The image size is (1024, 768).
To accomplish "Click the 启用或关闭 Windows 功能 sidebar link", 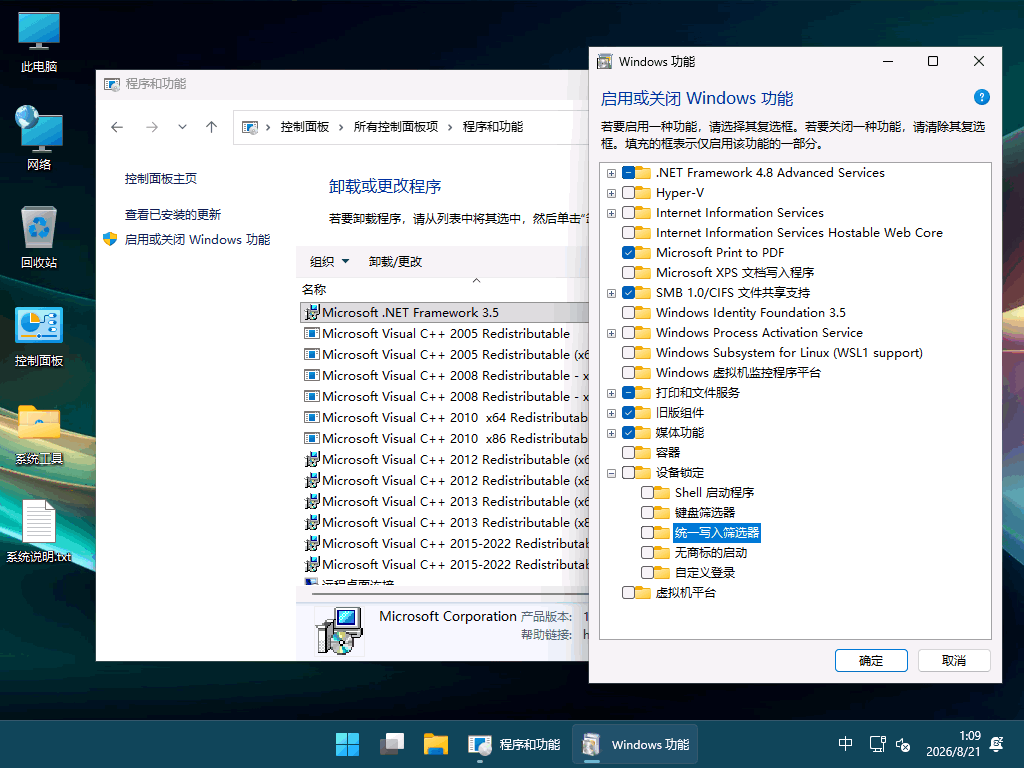I will pyautogui.click(x=197, y=240).
